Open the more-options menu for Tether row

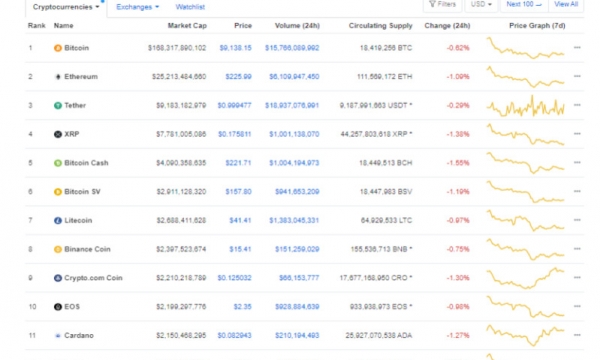(577, 105)
